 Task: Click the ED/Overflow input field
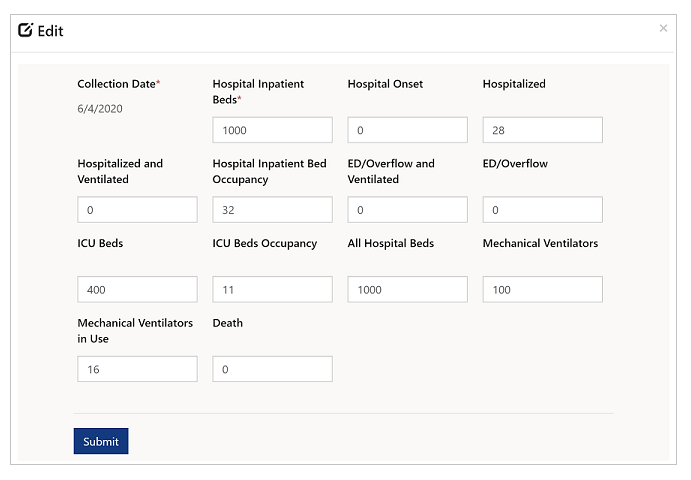click(542, 210)
